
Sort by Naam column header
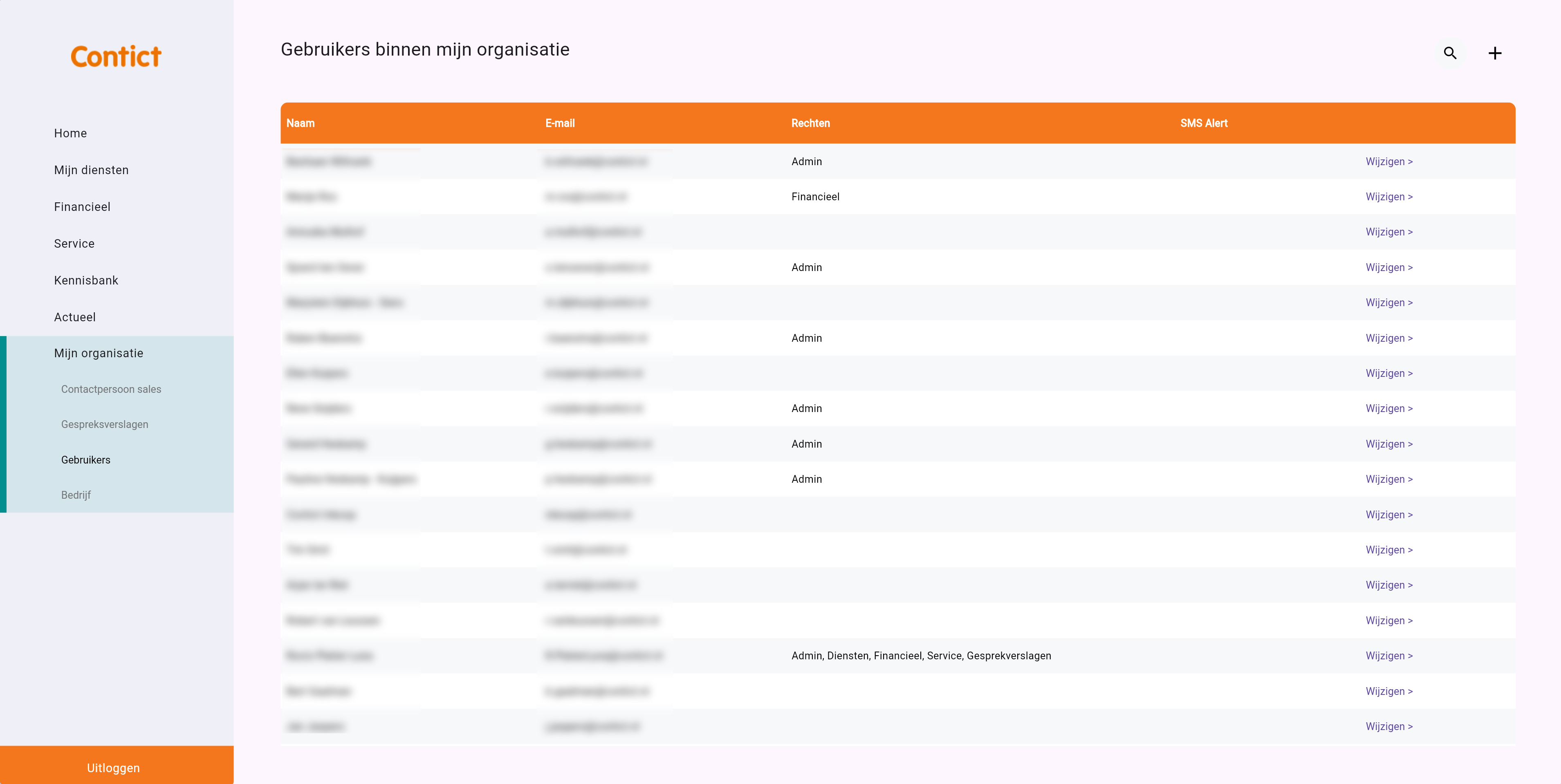(x=300, y=123)
